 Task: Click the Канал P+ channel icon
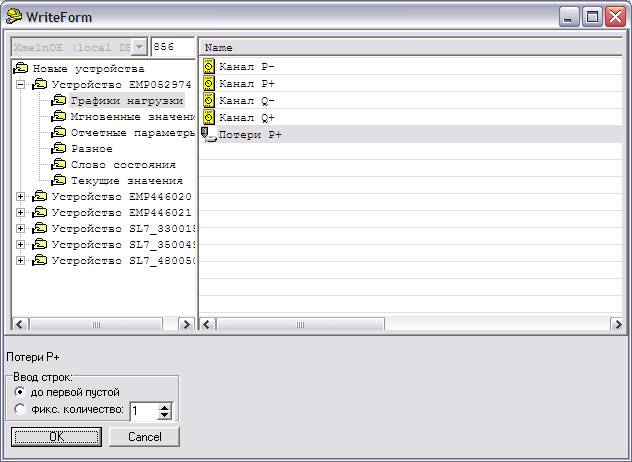pyautogui.click(x=209, y=84)
